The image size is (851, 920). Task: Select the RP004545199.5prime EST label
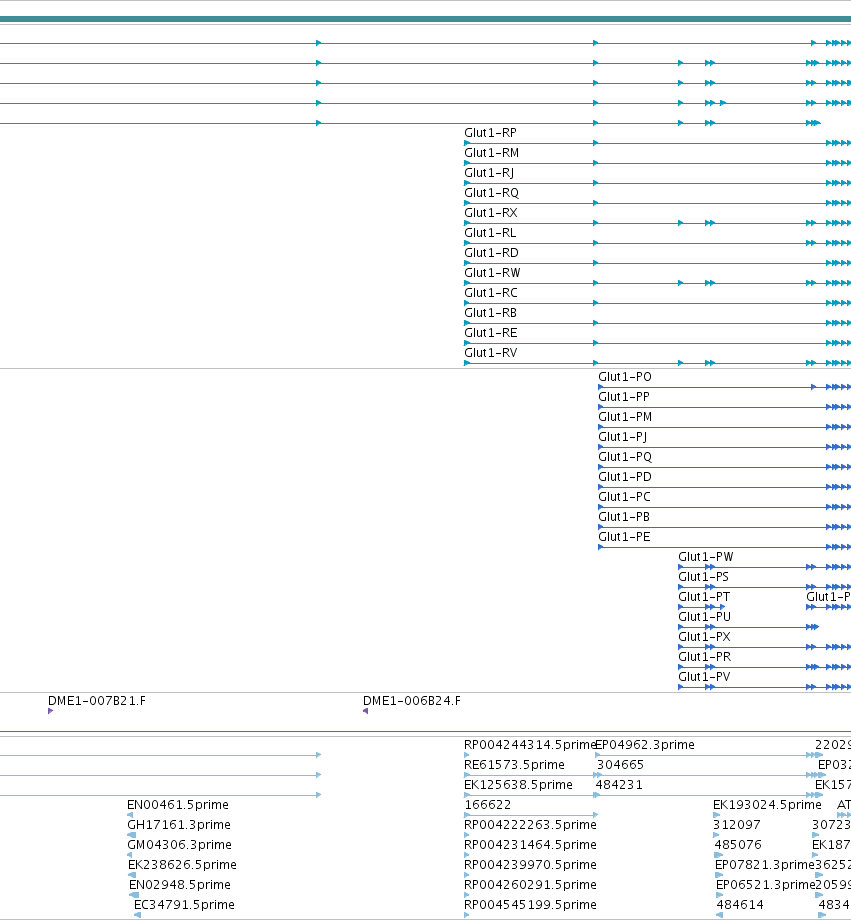pyautogui.click(x=530, y=904)
